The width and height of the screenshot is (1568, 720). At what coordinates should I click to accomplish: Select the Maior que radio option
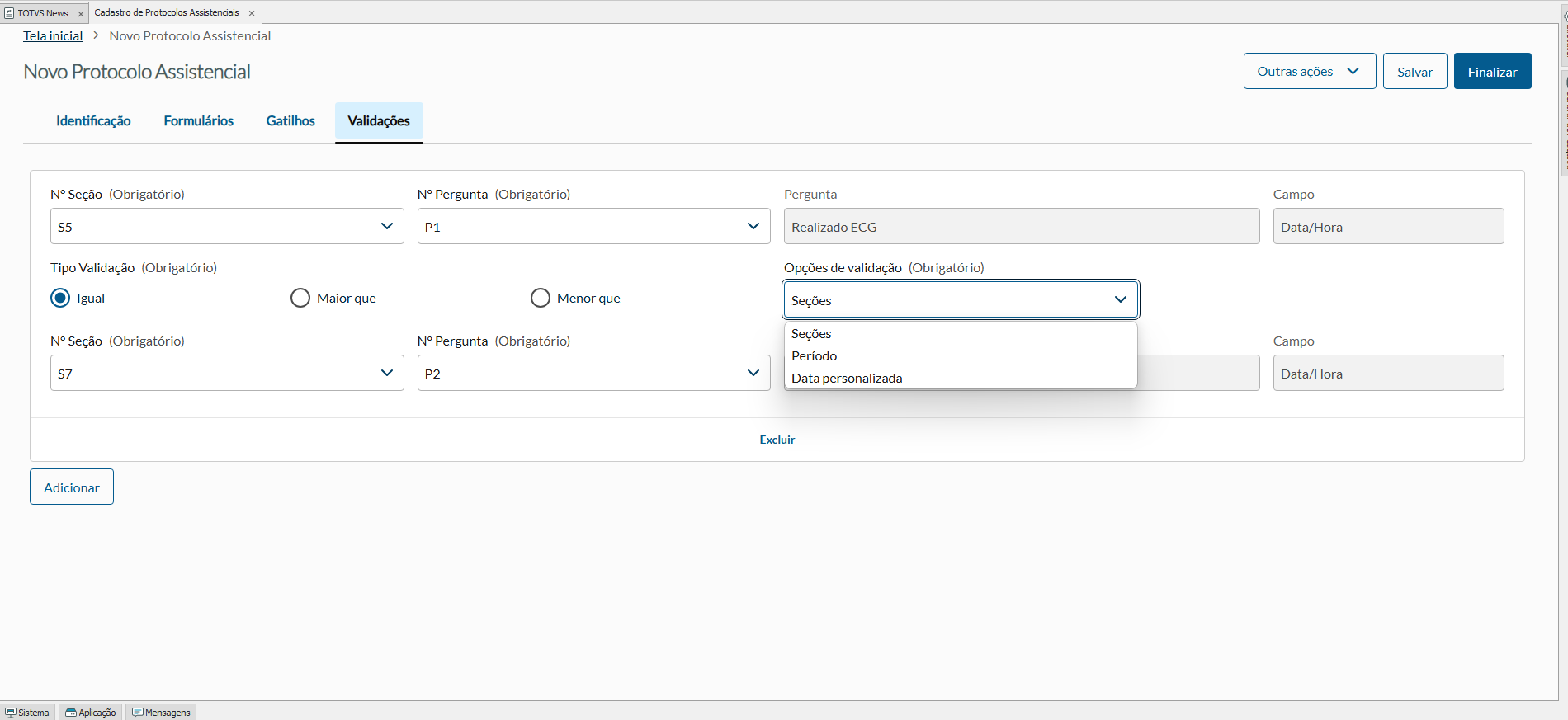pyautogui.click(x=300, y=298)
